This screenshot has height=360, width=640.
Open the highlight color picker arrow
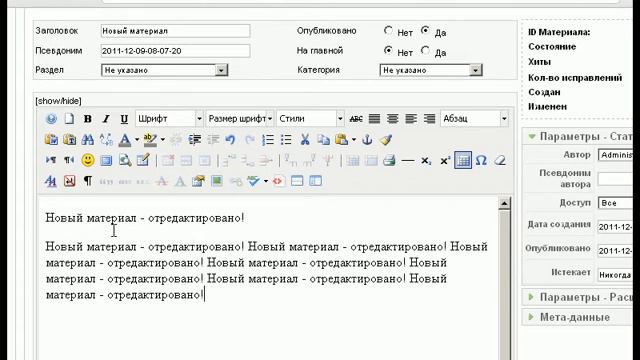tap(162, 140)
